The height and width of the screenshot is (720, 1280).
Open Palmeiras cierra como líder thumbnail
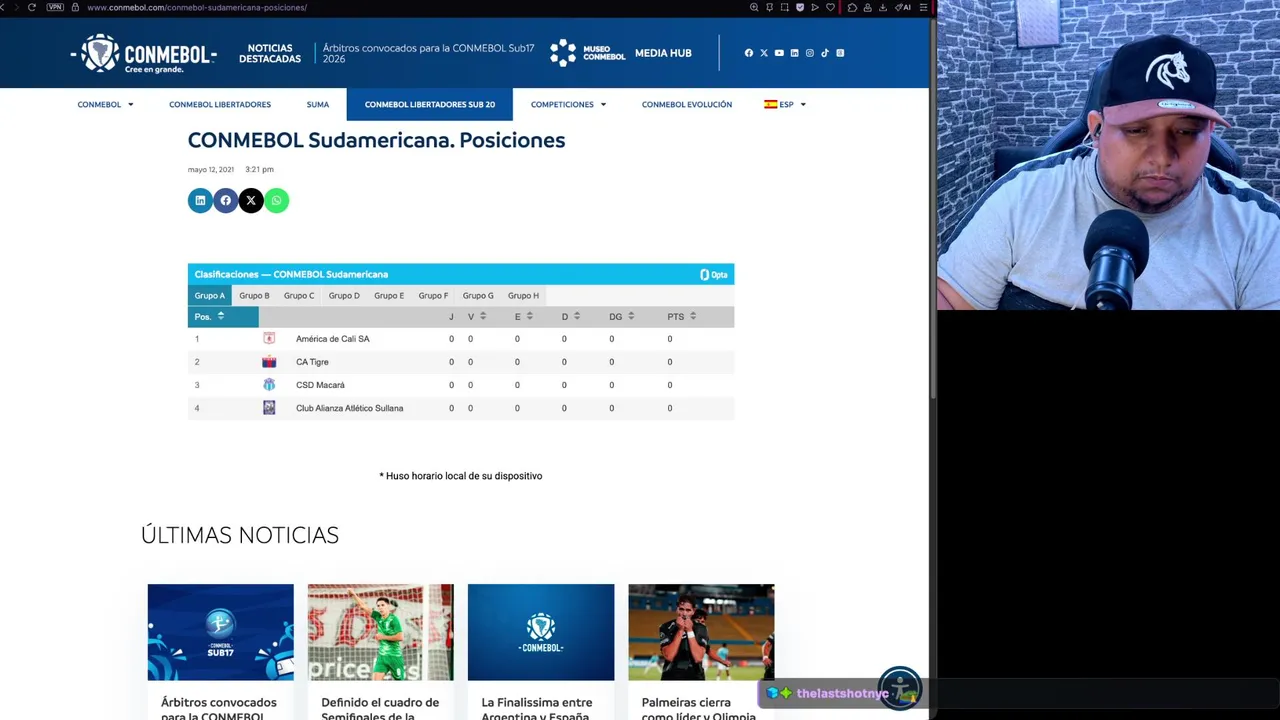[701, 632]
